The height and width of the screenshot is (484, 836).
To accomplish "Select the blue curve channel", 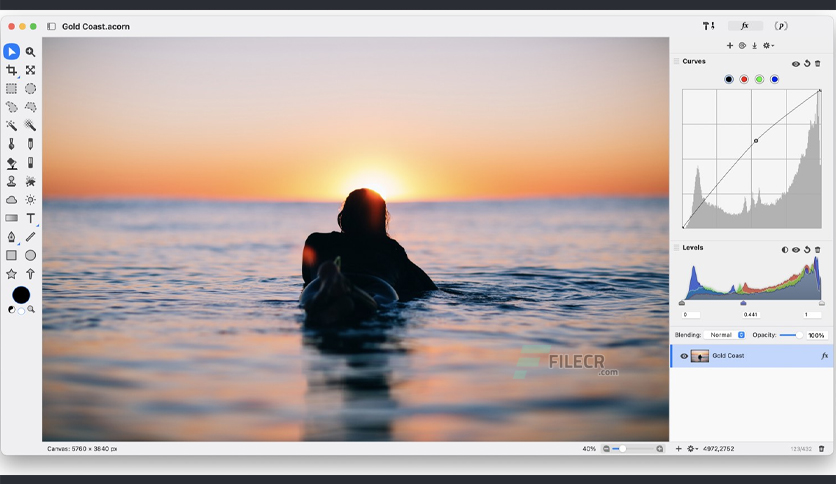I will pyautogui.click(x=775, y=79).
